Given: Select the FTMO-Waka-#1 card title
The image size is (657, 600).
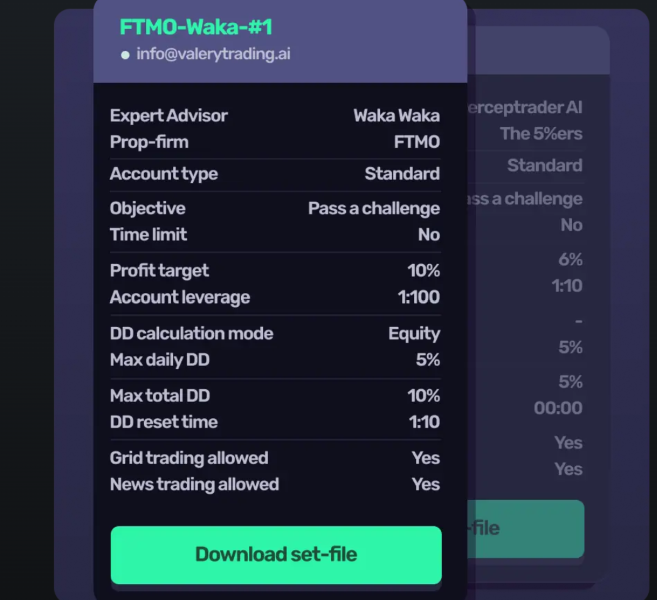Looking at the screenshot, I should (195, 27).
